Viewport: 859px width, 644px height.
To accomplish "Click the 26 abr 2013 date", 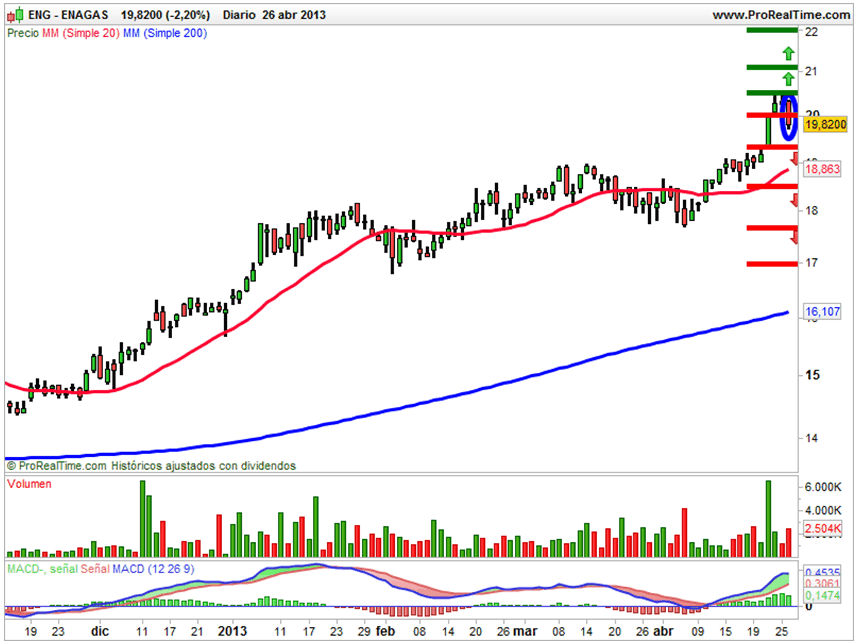I will (294, 15).
